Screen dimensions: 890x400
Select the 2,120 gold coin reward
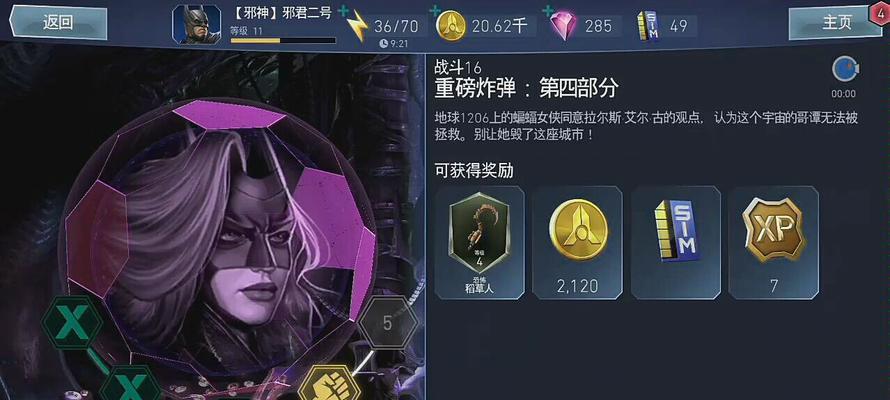tap(577, 243)
